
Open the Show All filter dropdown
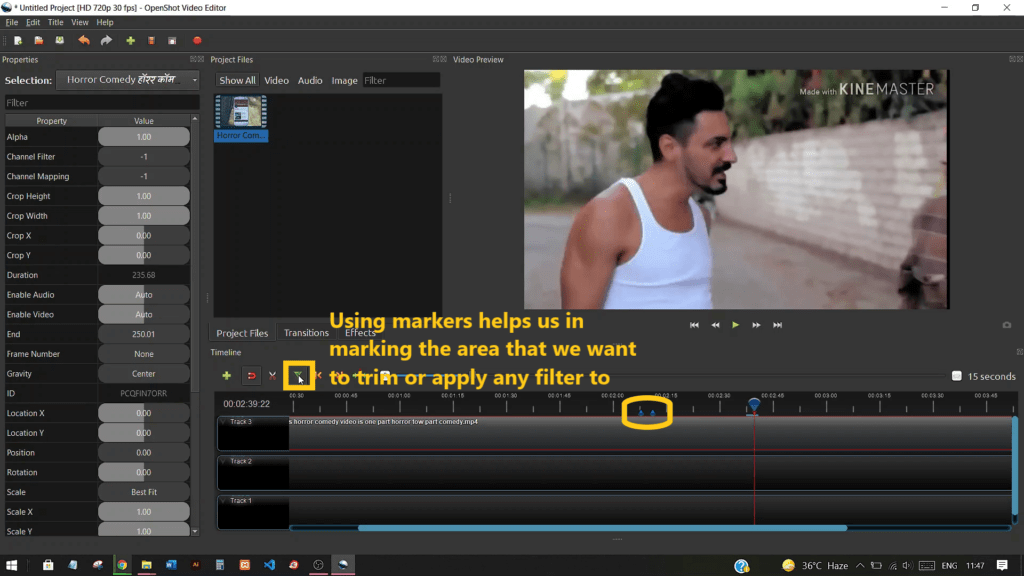237,80
